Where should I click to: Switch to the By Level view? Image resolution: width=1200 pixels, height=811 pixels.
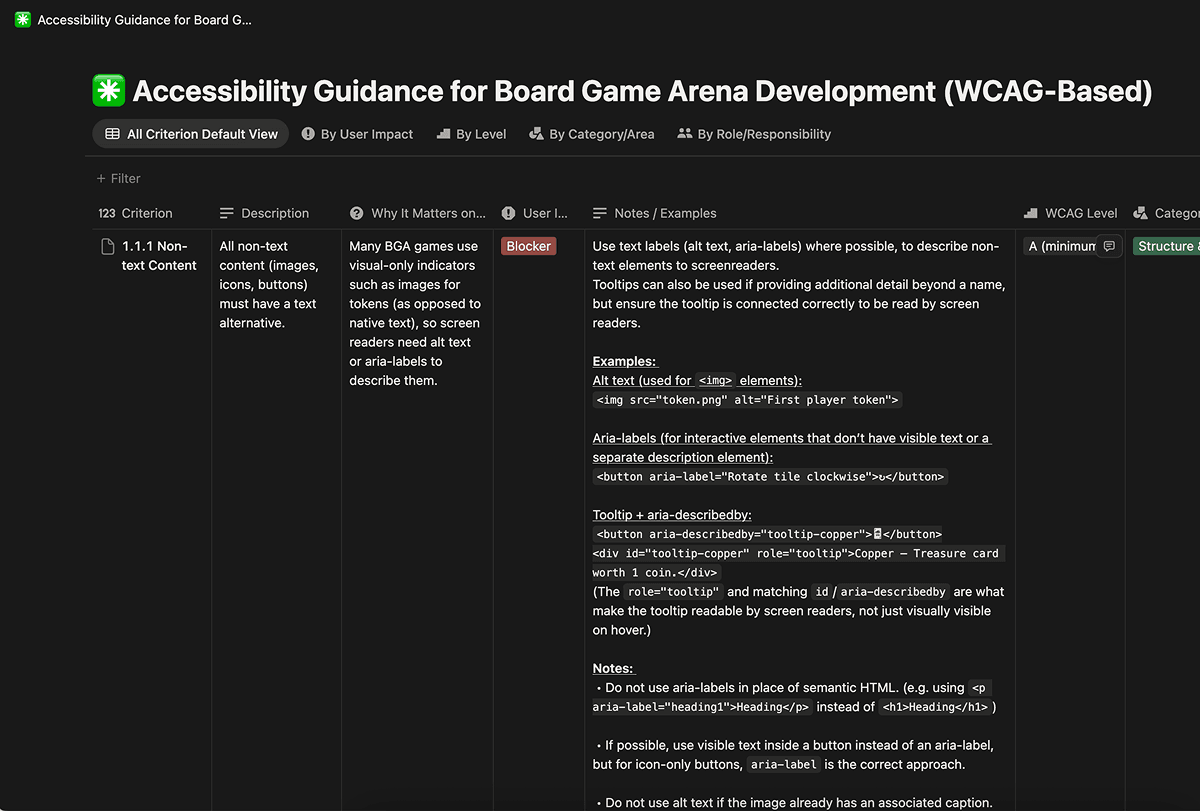point(470,133)
